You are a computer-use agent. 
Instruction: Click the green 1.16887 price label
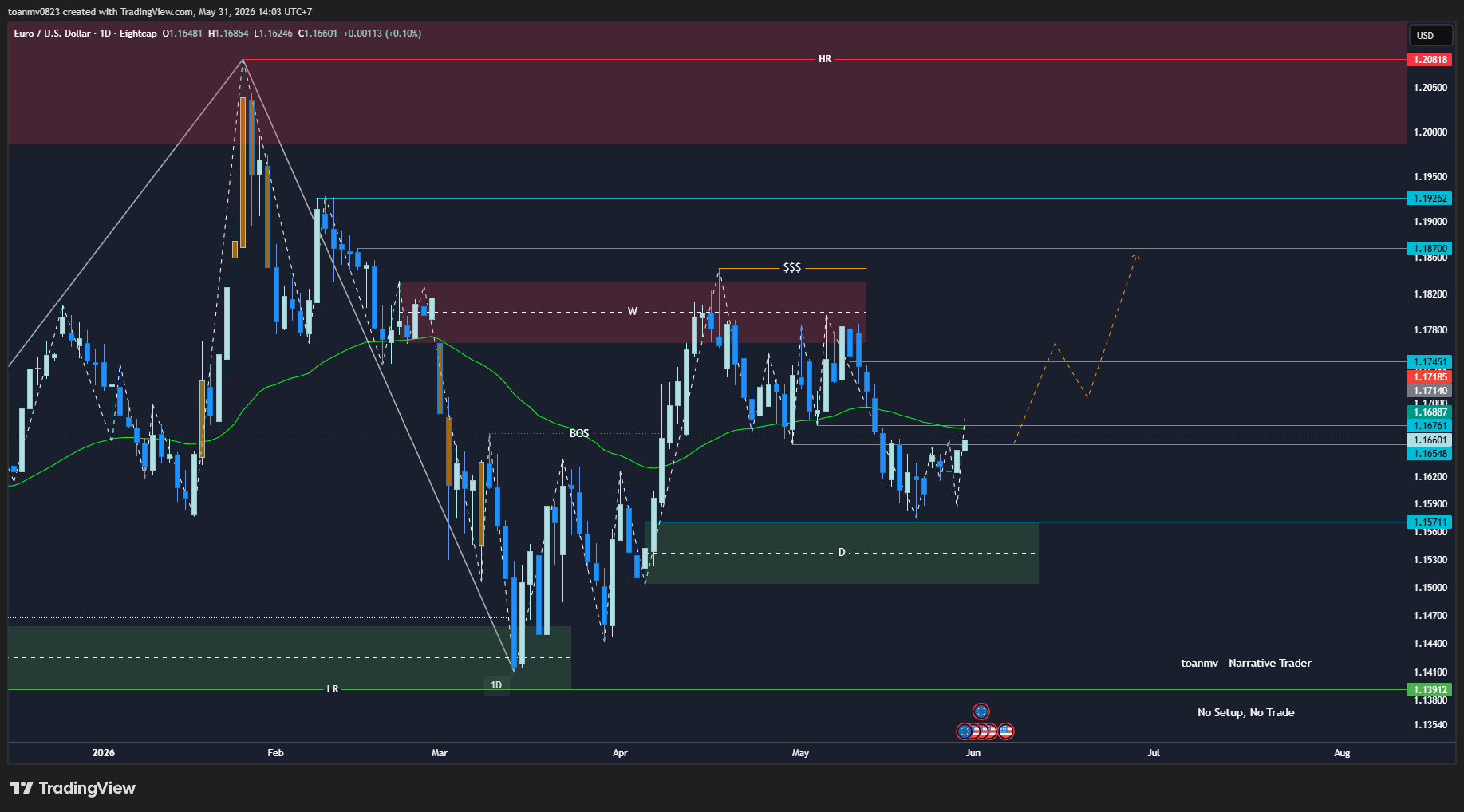coord(1430,412)
